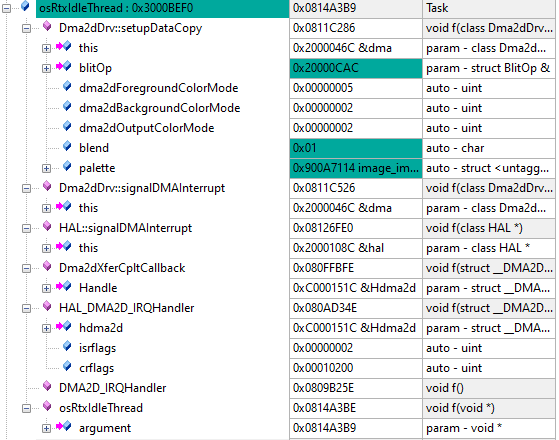This screenshot has width=559, height=440.
Task: Select the DMA2D_IRQHandler row label
Action: [x=113, y=388]
